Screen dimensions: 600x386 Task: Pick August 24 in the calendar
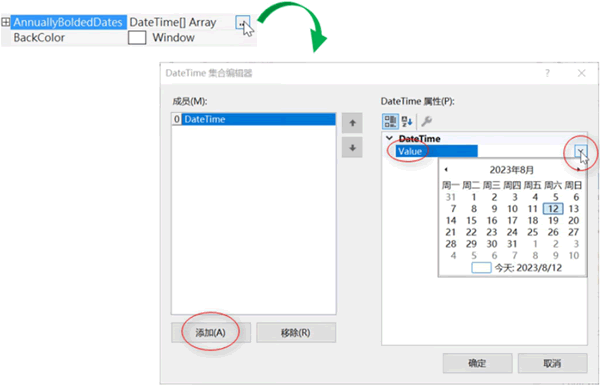point(512,232)
